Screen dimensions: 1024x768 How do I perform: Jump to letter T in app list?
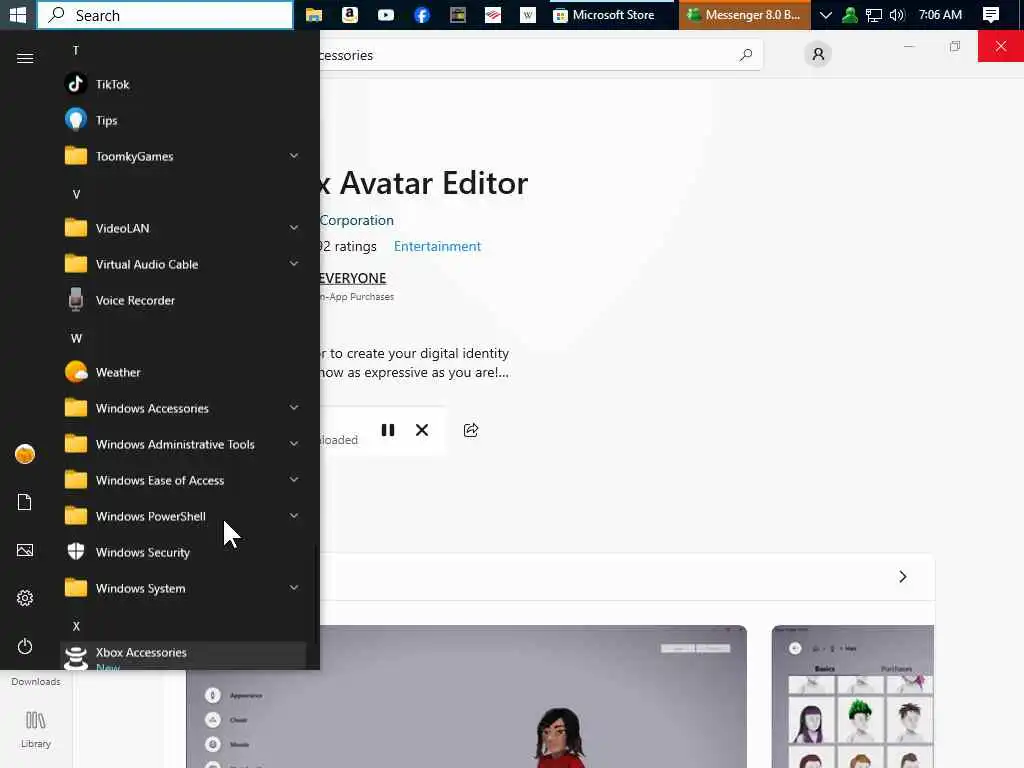[76, 50]
